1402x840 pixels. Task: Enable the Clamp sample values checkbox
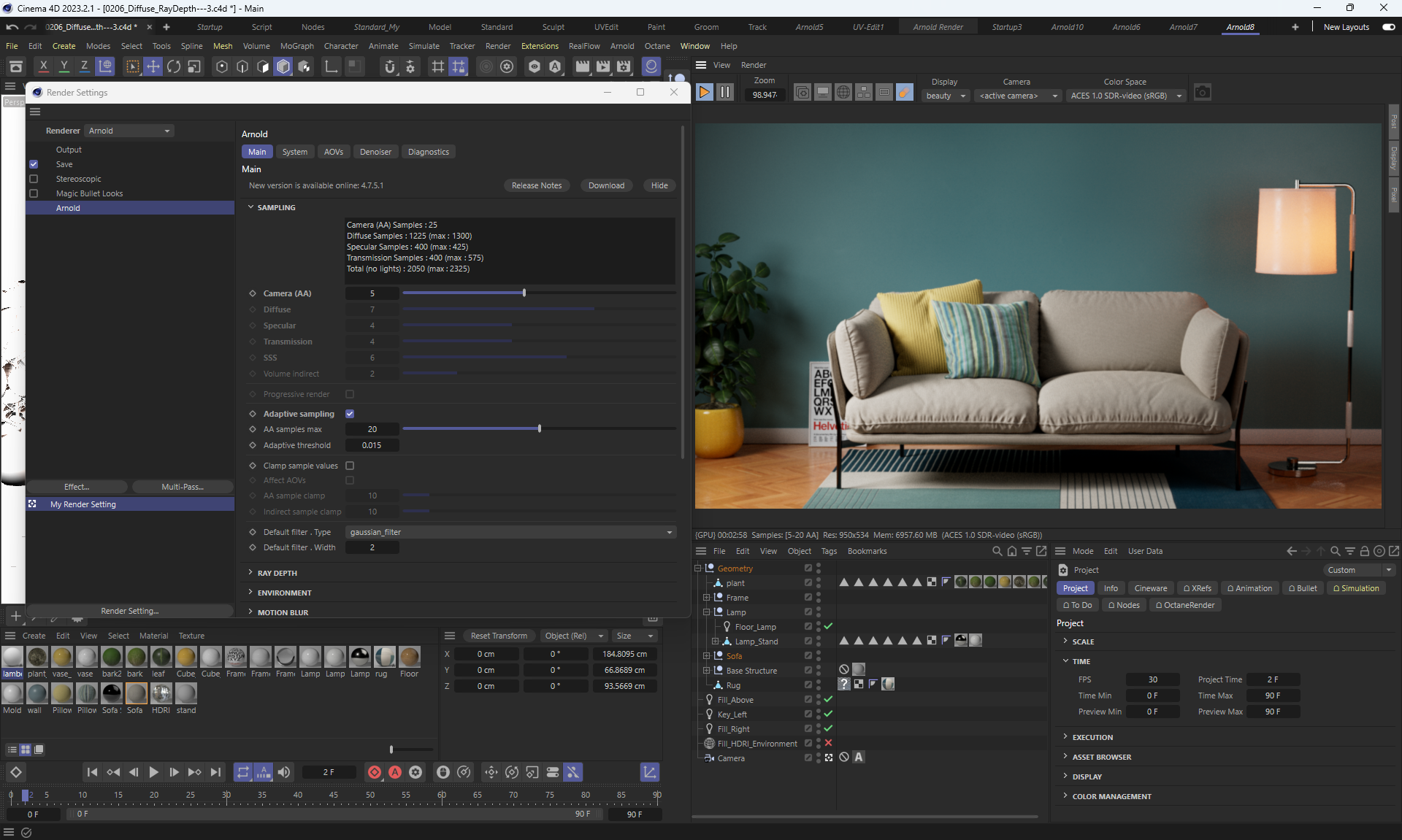(x=350, y=466)
